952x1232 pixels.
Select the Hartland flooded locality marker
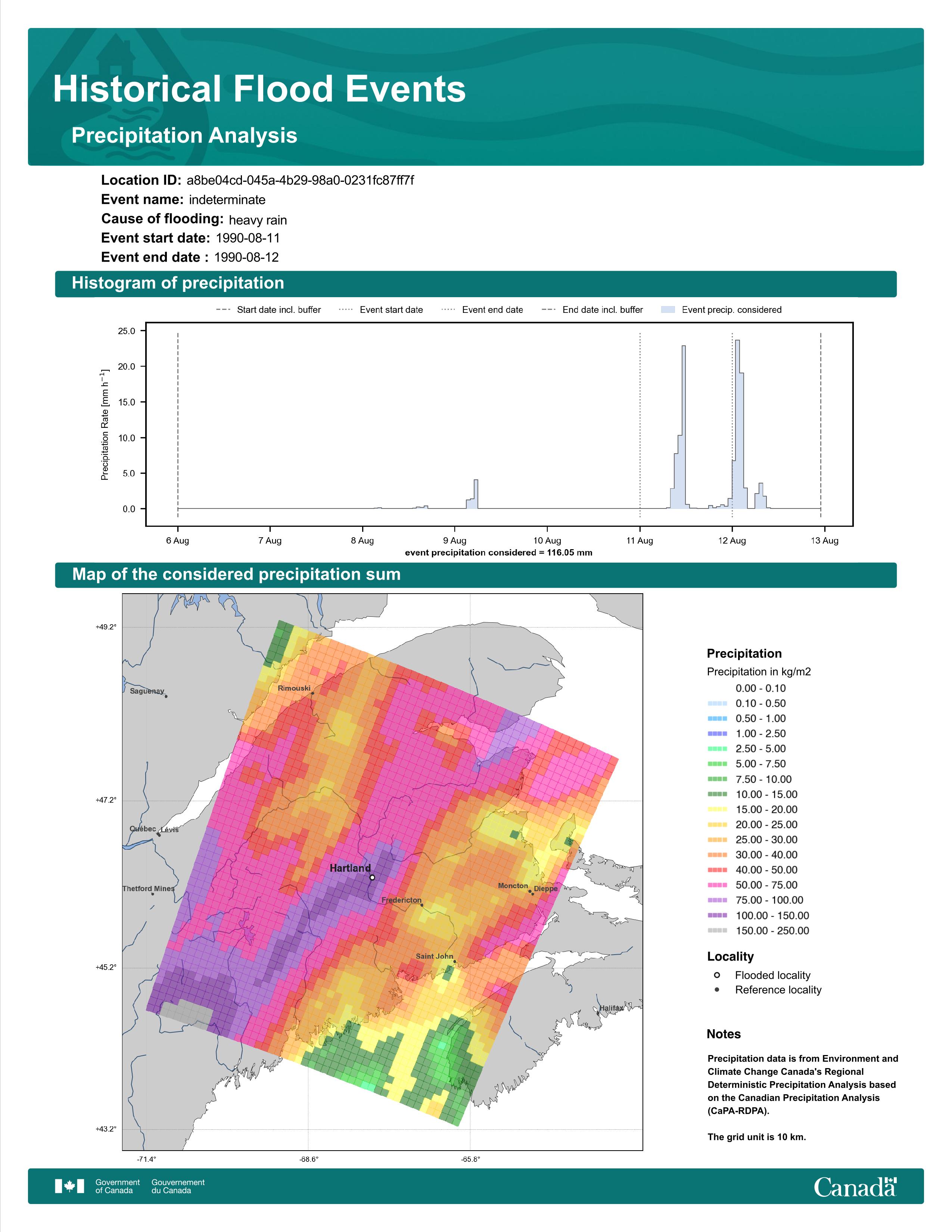tap(372, 877)
